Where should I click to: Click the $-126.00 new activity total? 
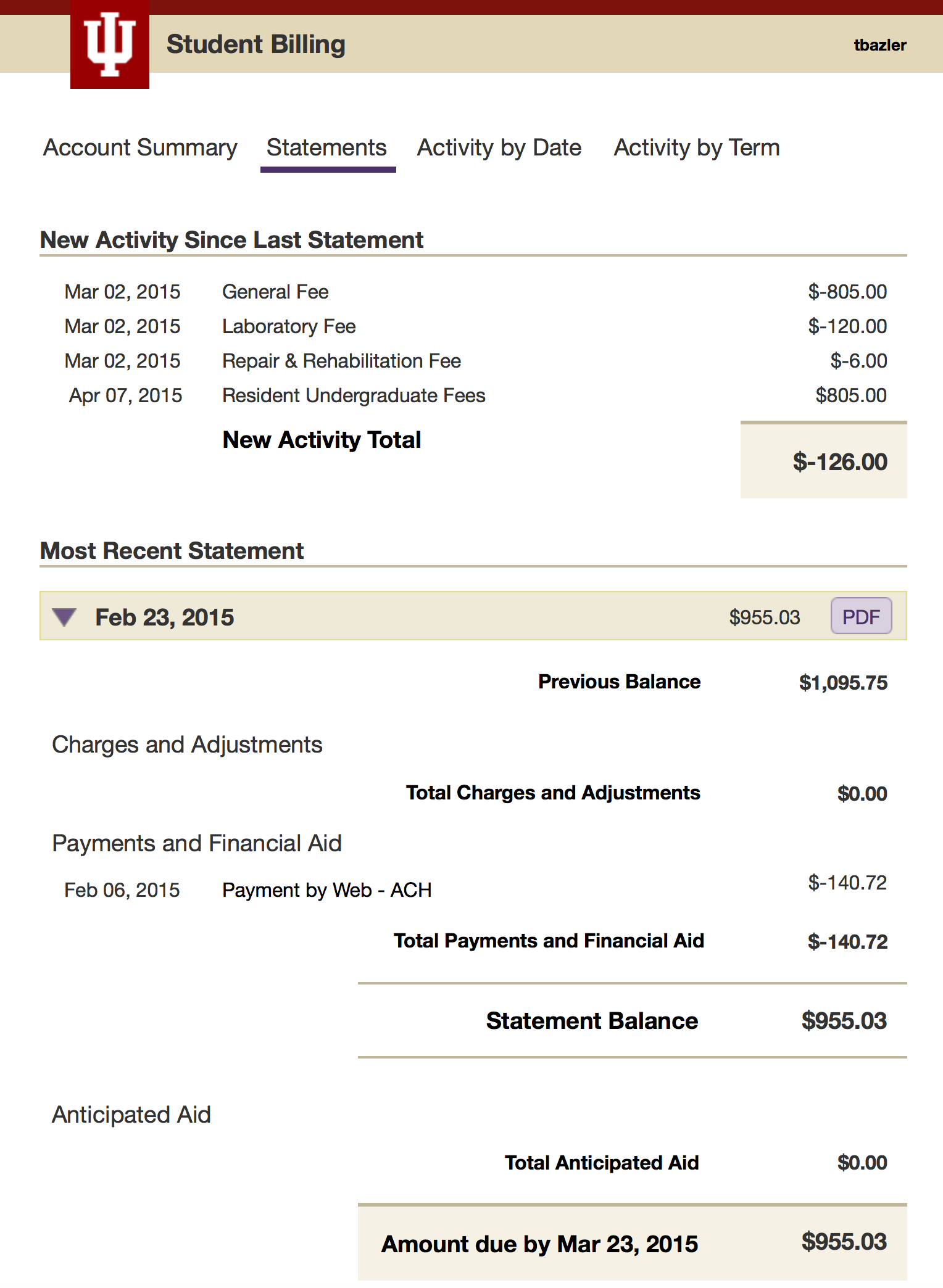click(840, 462)
